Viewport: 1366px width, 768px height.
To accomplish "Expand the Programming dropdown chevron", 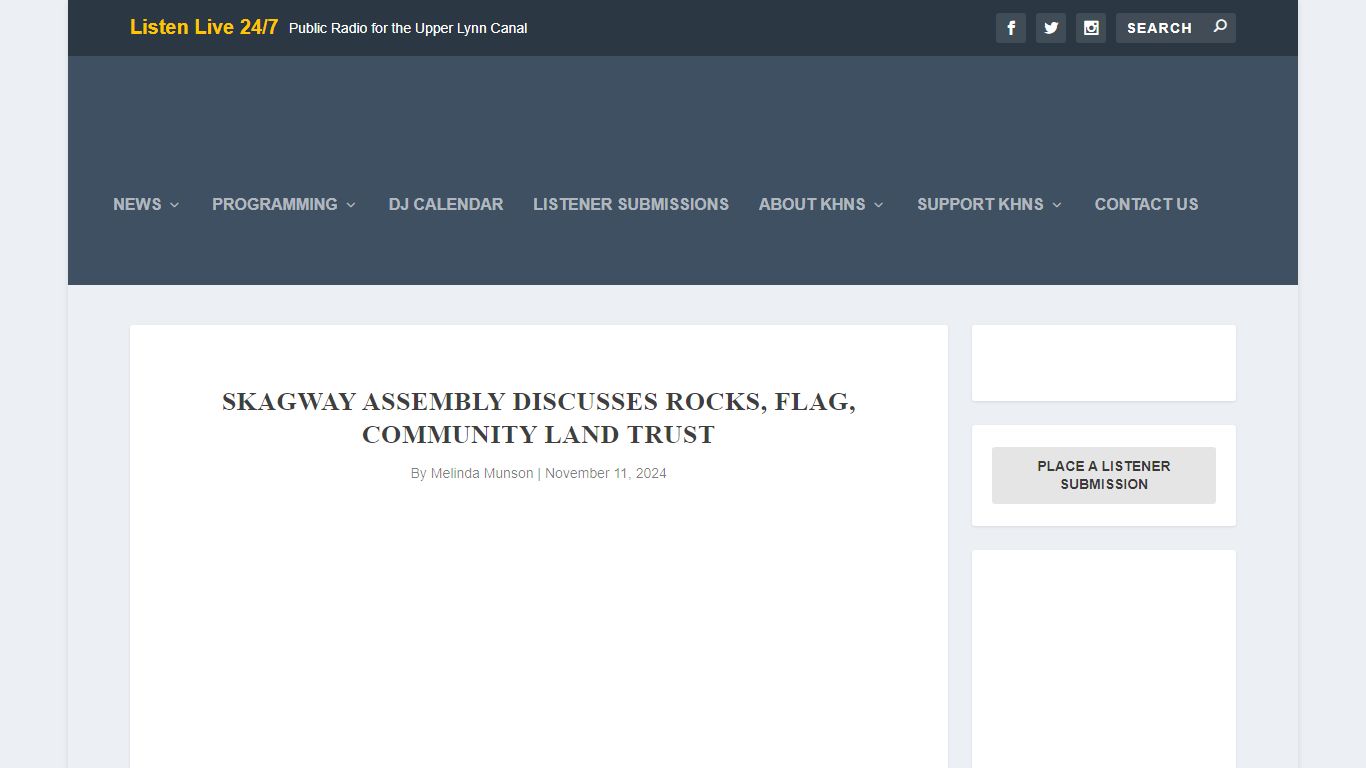I will [x=351, y=205].
